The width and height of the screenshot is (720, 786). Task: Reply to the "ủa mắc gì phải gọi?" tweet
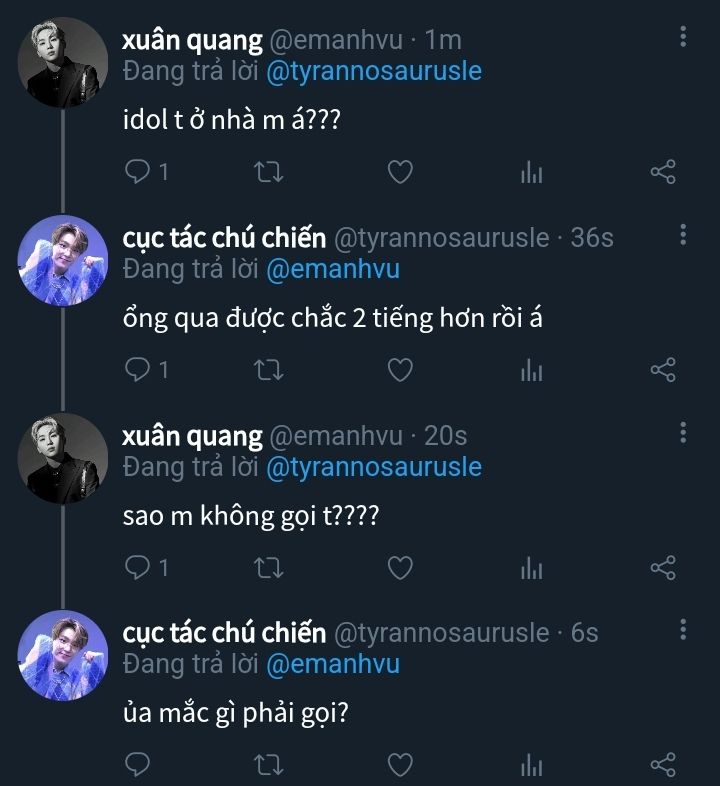(137, 765)
